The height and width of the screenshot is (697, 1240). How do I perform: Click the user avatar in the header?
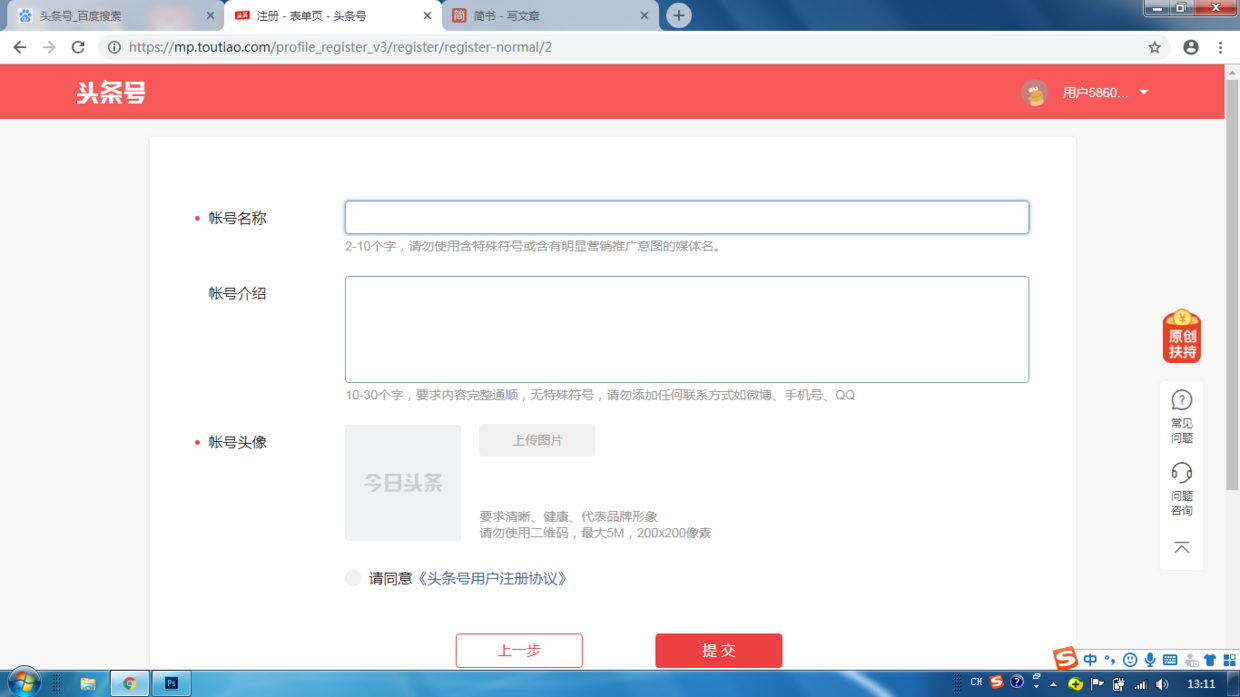pyautogui.click(x=1035, y=93)
